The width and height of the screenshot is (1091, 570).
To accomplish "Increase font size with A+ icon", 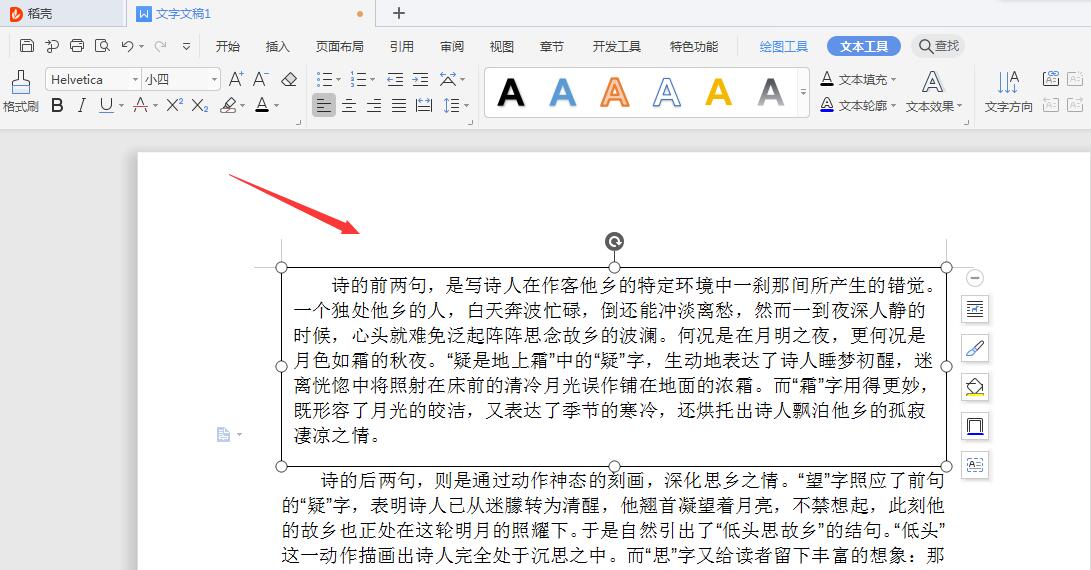I will pos(237,79).
